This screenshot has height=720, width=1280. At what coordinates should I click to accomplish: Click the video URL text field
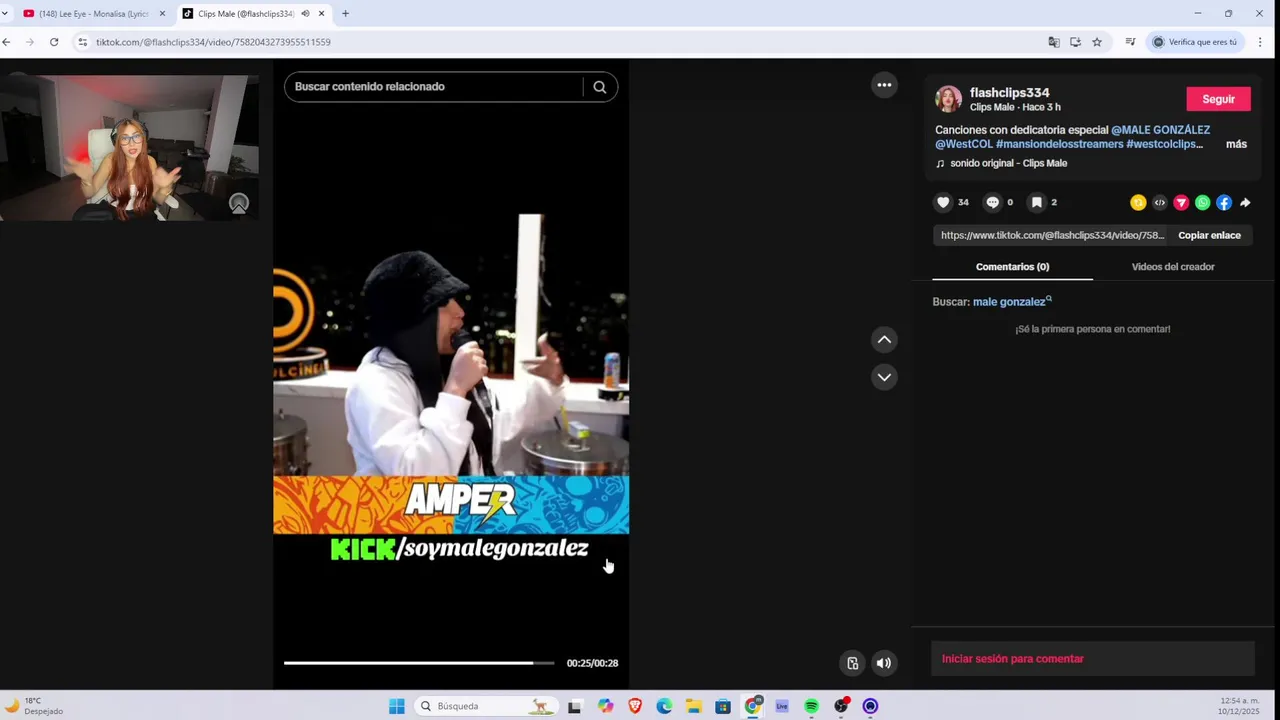tap(1050, 235)
